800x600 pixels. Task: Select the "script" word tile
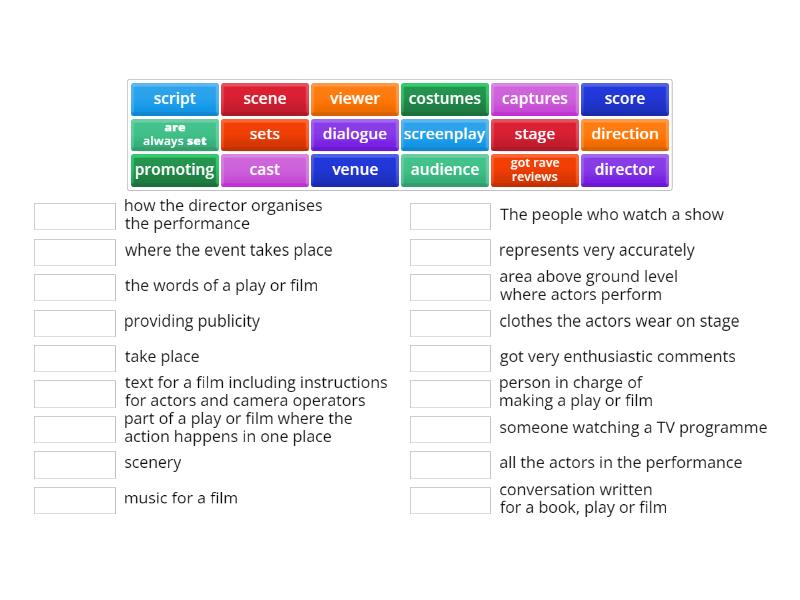174,98
